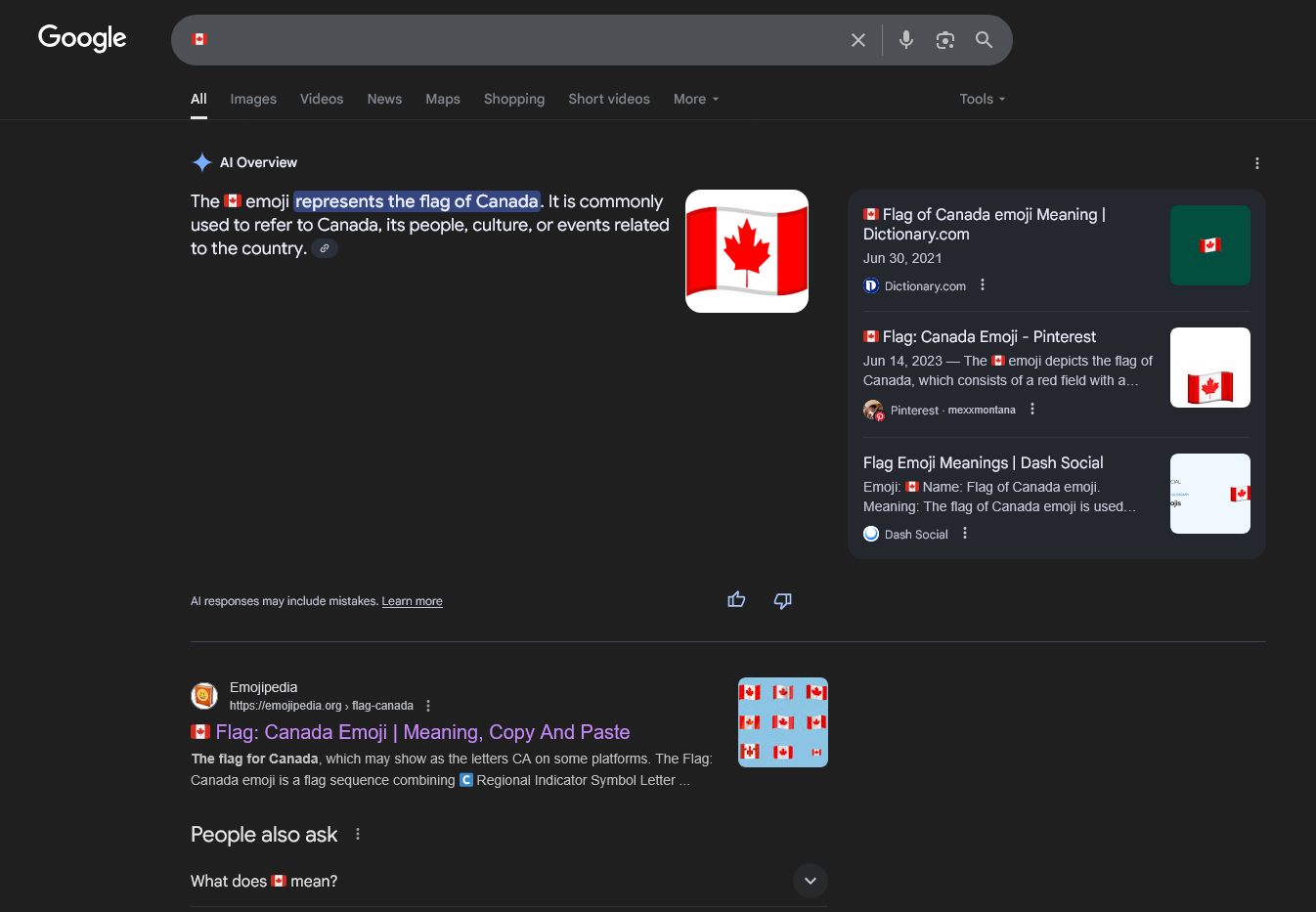This screenshot has width=1316, height=912.
Task: Switch to the Videos tab
Action: coord(322,99)
